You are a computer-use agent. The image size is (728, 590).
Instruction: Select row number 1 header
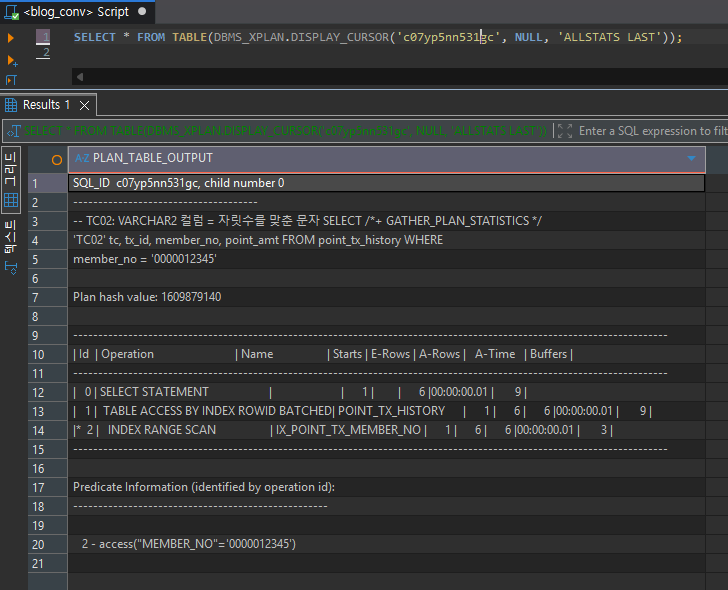[x=47, y=184]
